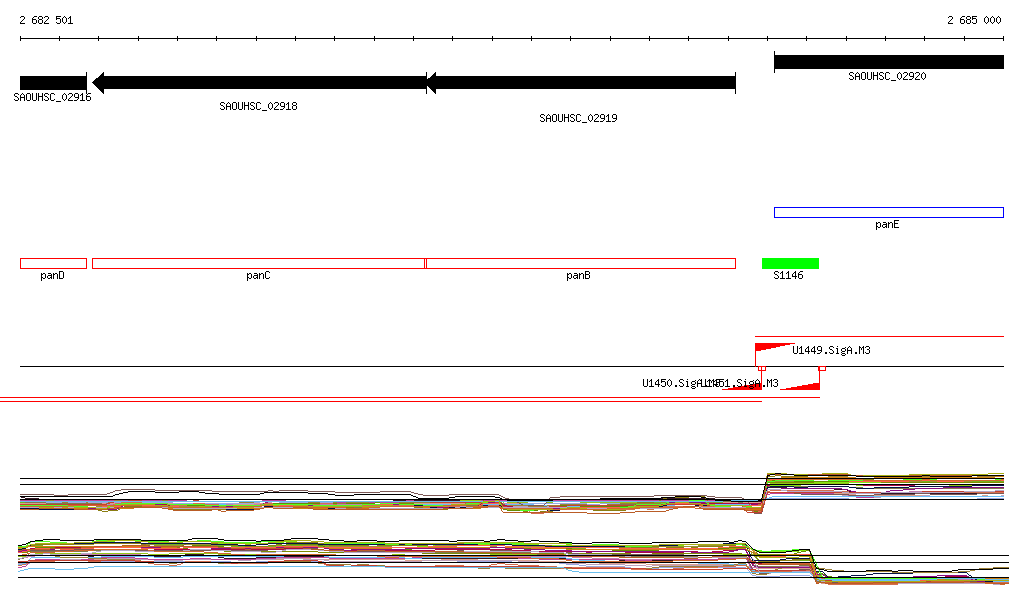
Task: Click the SAOUHSC_02920 text label
Action: pyautogui.click(x=887, y=76)
